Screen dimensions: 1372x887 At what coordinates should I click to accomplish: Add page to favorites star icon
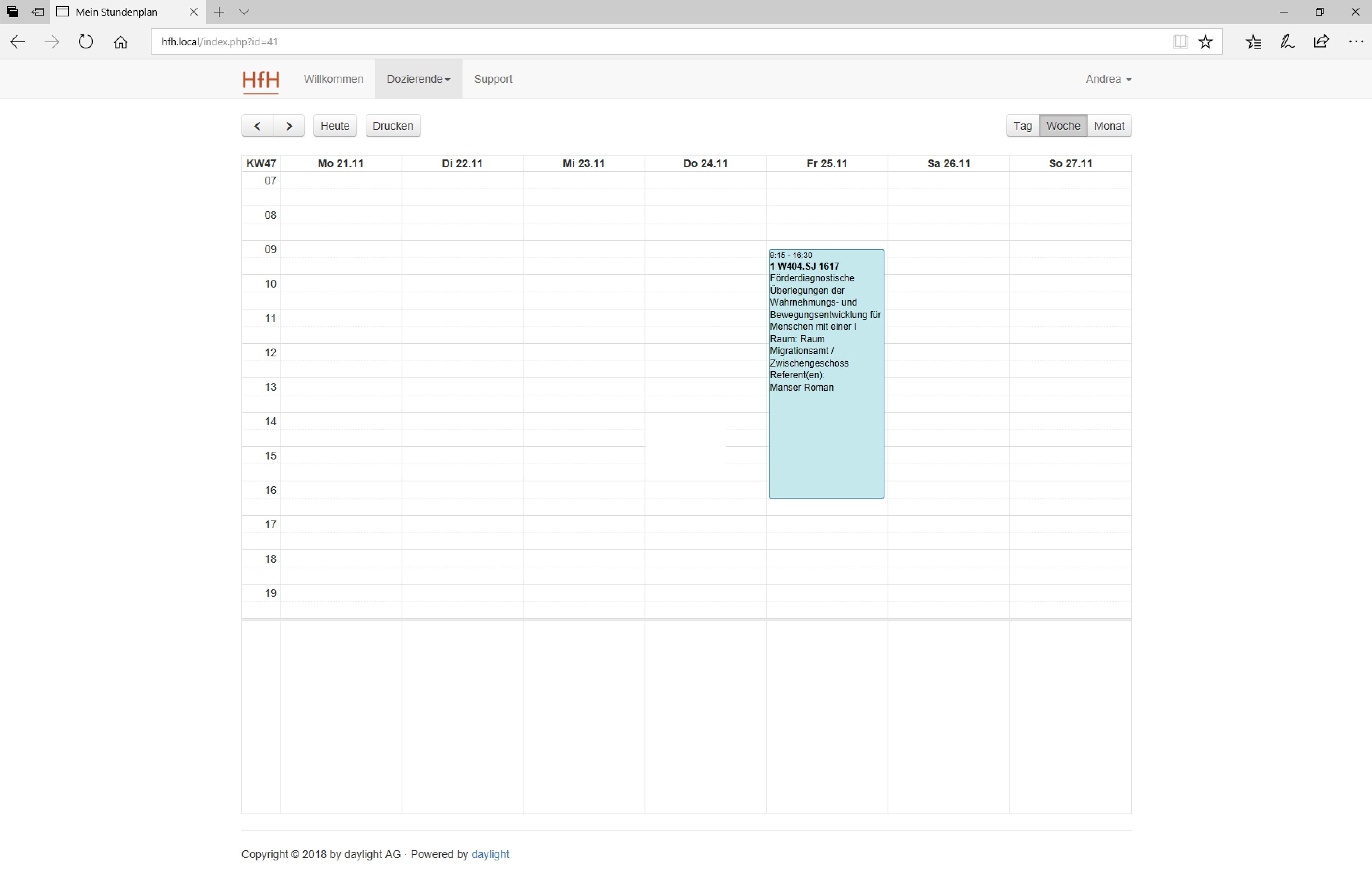1205,41
